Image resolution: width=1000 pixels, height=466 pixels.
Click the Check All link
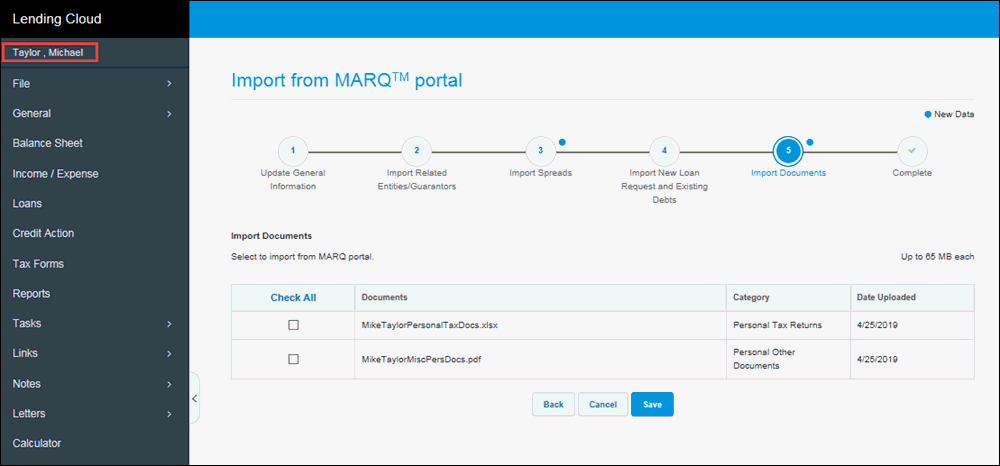[293, 298]
